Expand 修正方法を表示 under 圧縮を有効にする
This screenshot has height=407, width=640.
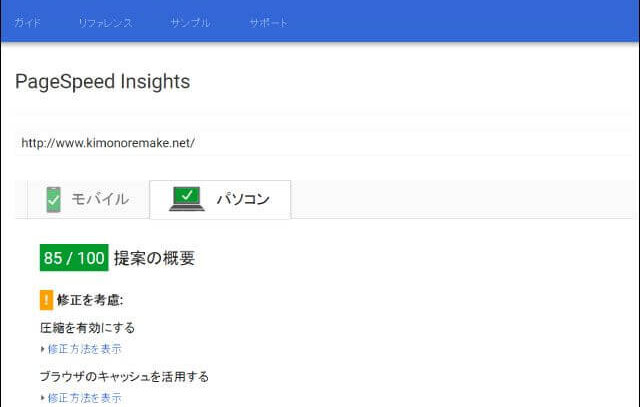tap(84, 349)
